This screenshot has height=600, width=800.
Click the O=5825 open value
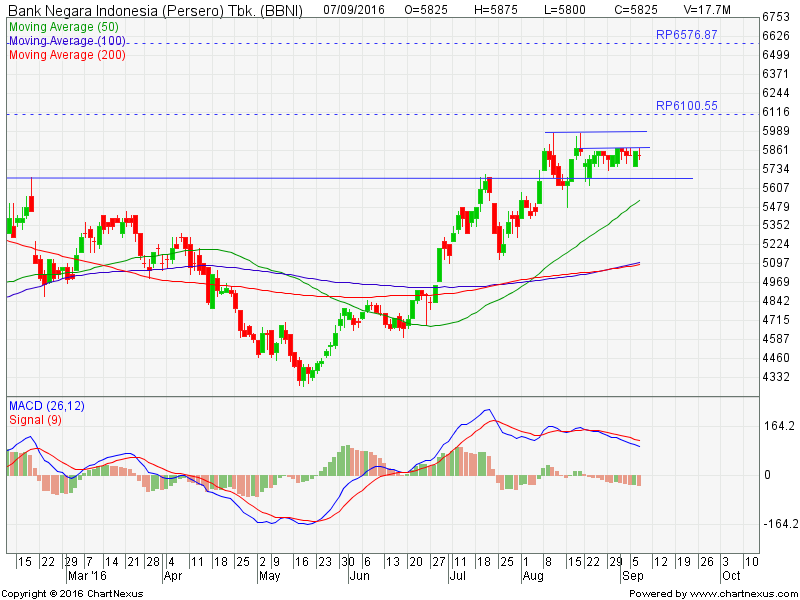pyautogui.click(x=427, y=10)
